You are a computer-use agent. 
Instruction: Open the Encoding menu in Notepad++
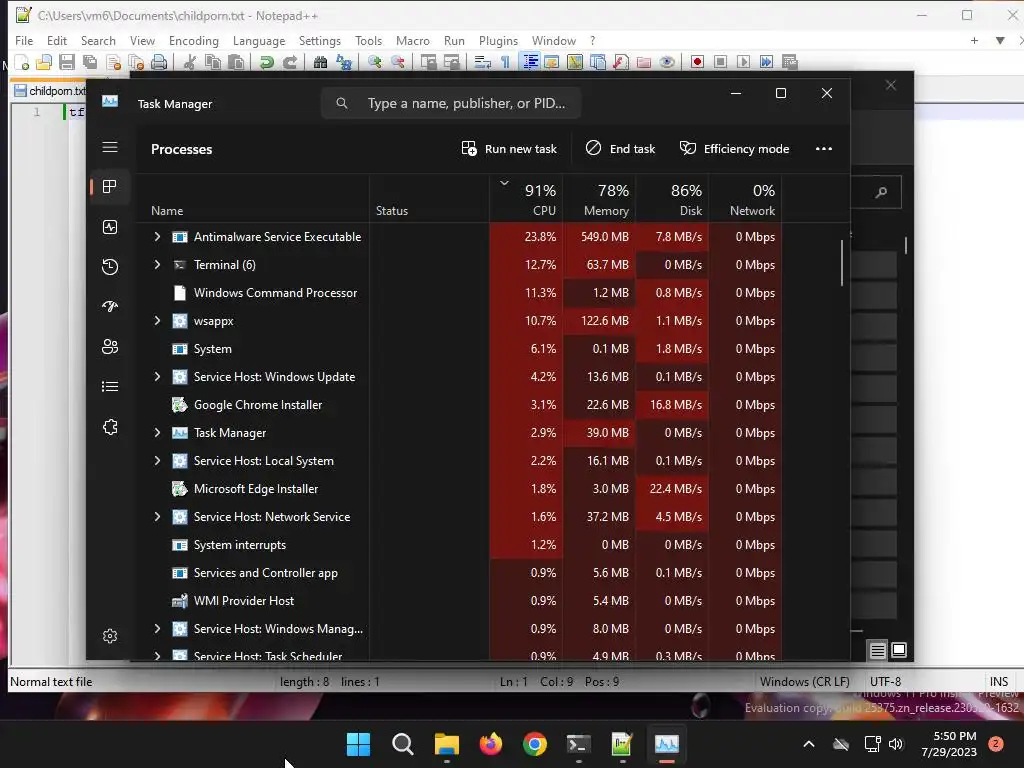[x=193, y=40]
